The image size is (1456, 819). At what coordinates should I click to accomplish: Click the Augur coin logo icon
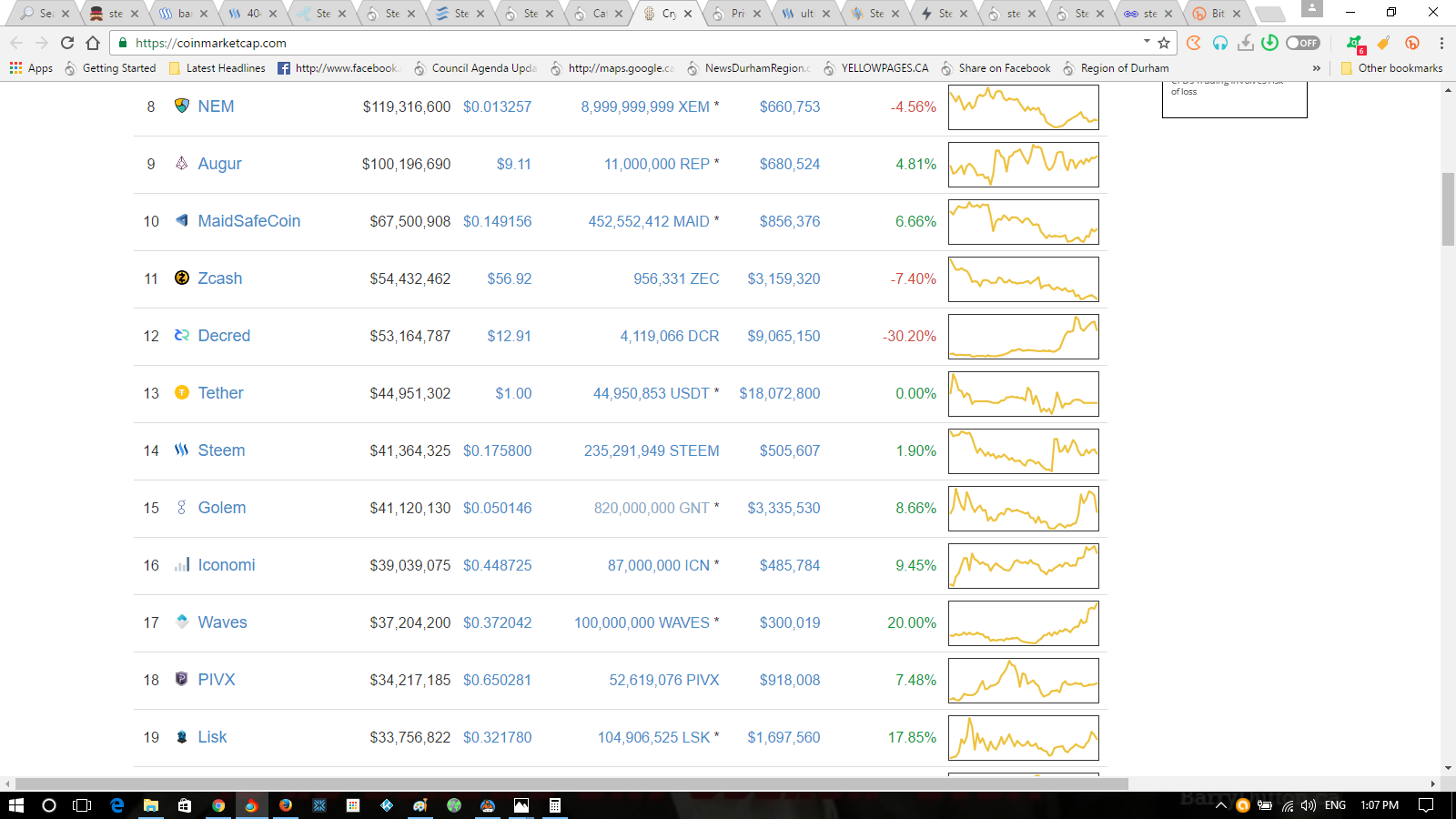tap(182, 163)
